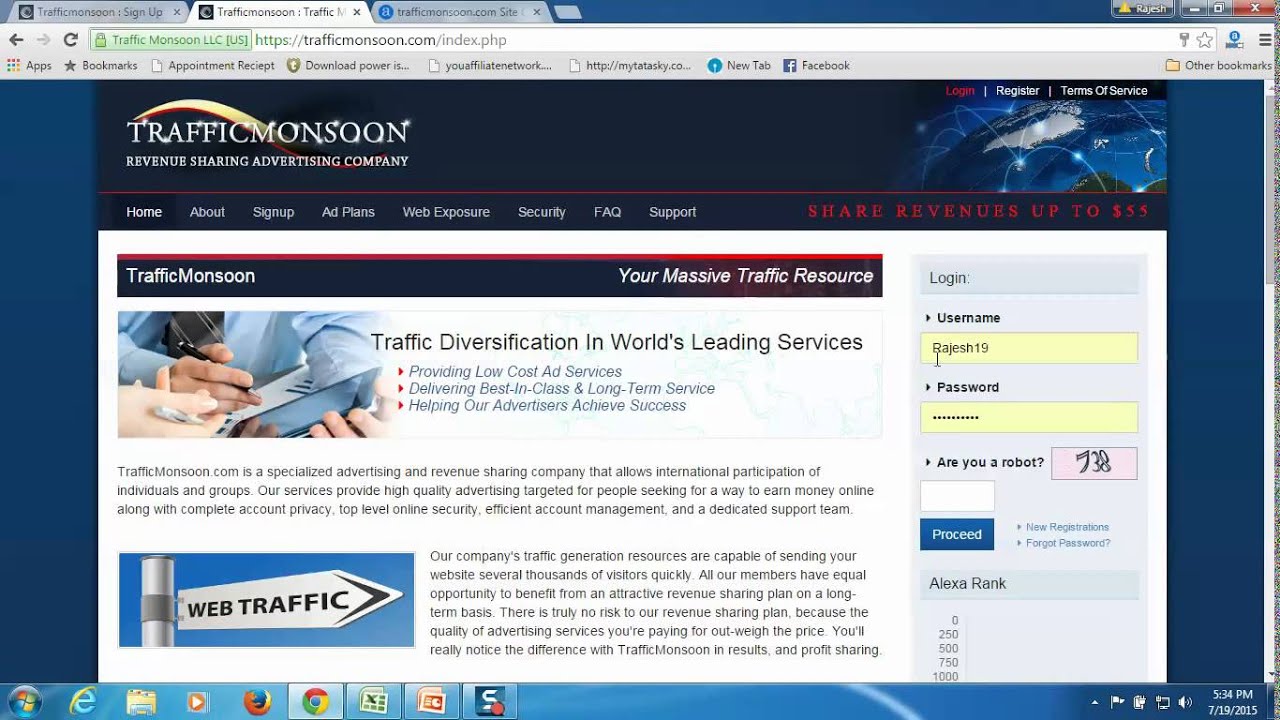Open the PowerPoint icon in taskbar
Screen dimensions: 1280x720
(432, 702)
